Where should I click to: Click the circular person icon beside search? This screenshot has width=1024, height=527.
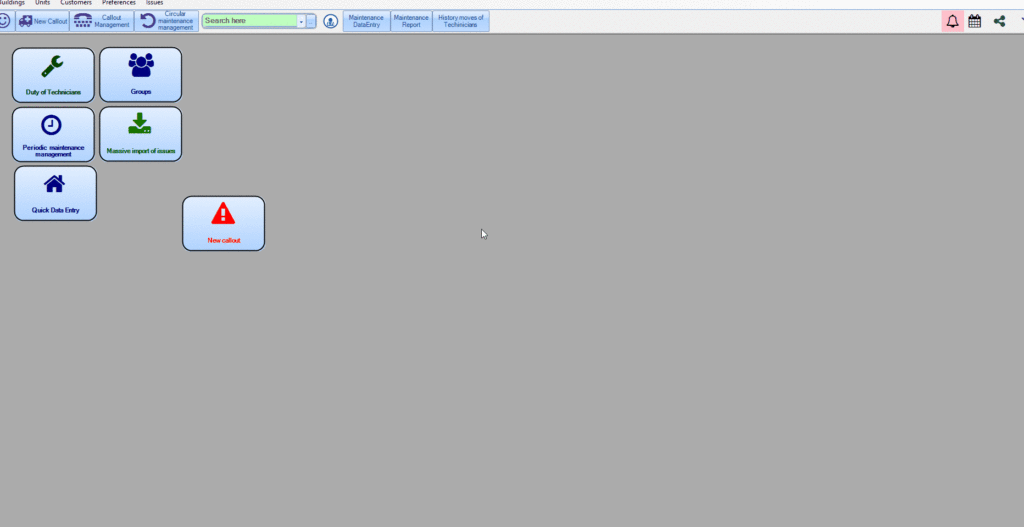pyautogui.click(x=330, y=21)
